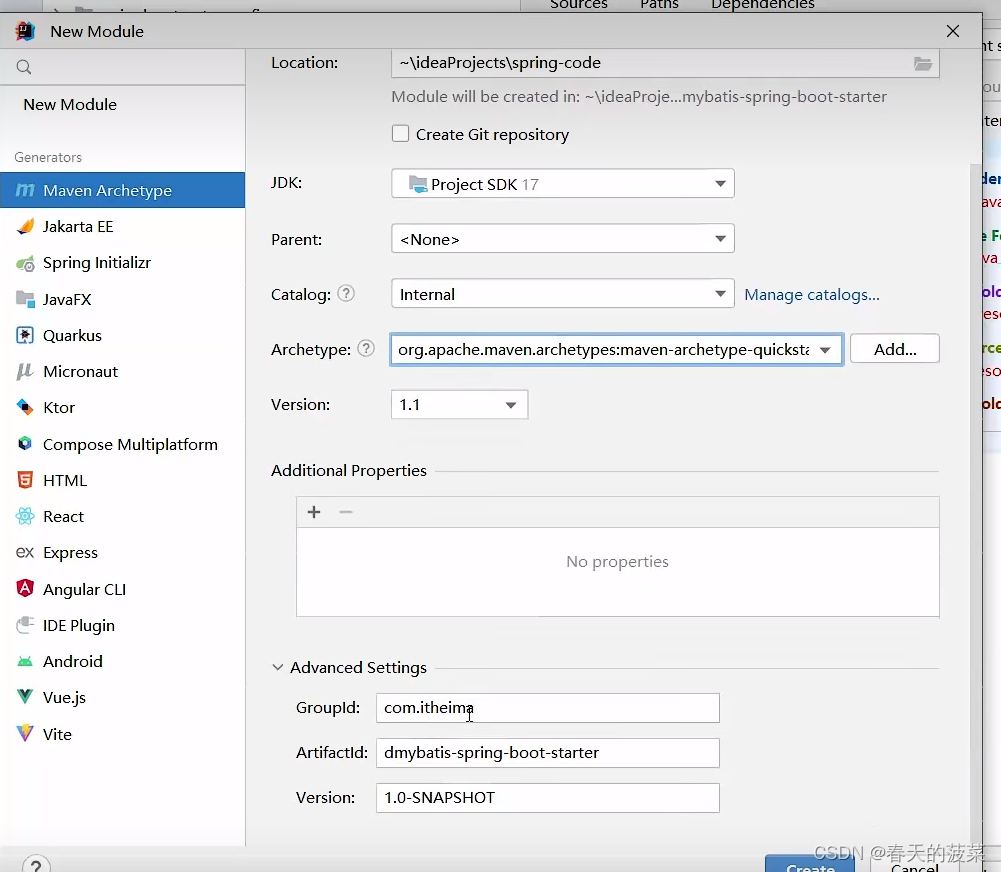Screen dimensions: 1001x872
Task: Click the 1.0-SNAPSHOT version field
Action: tap(547, 798)
